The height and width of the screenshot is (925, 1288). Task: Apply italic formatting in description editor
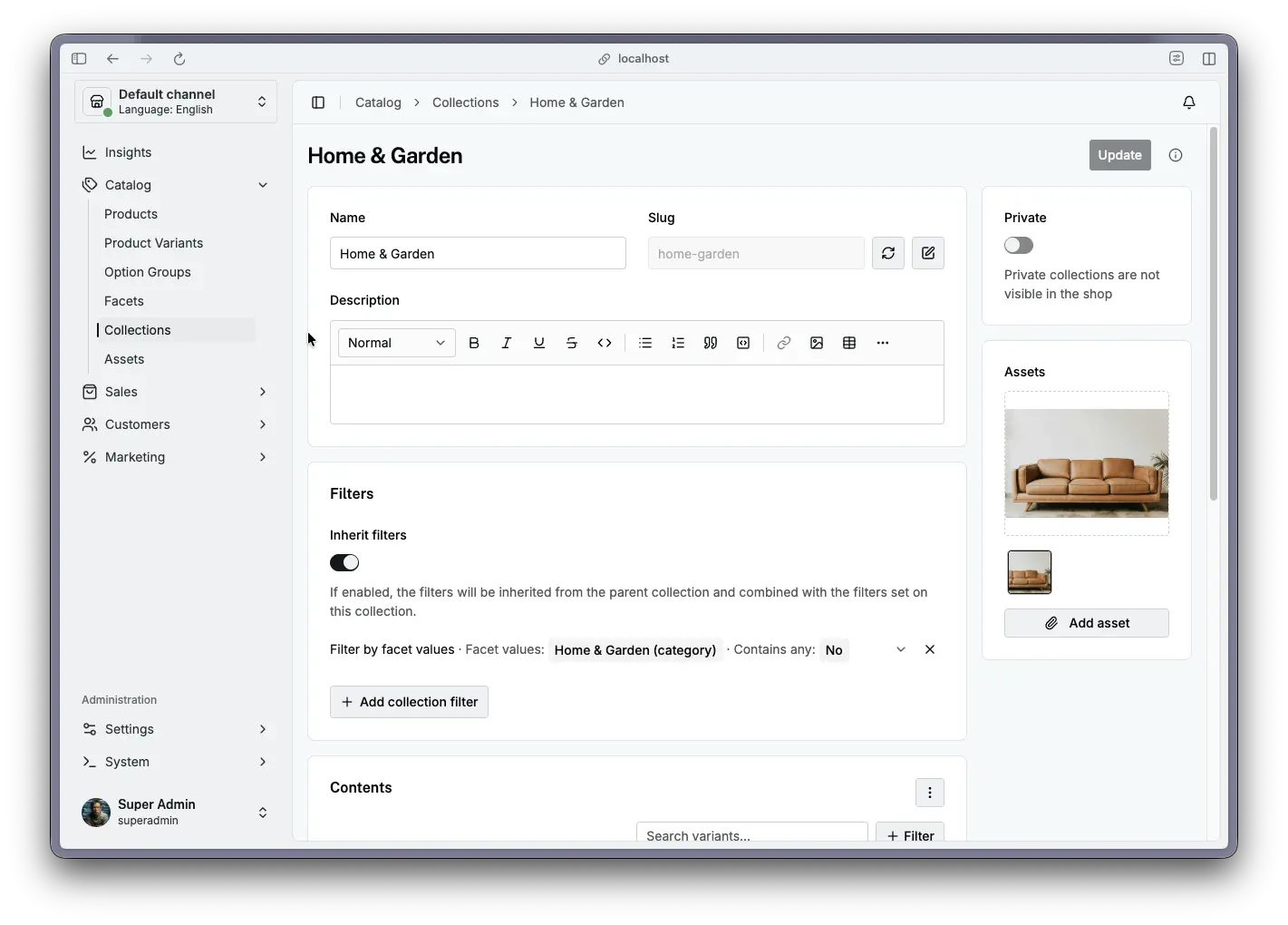(x=507, y=343)
